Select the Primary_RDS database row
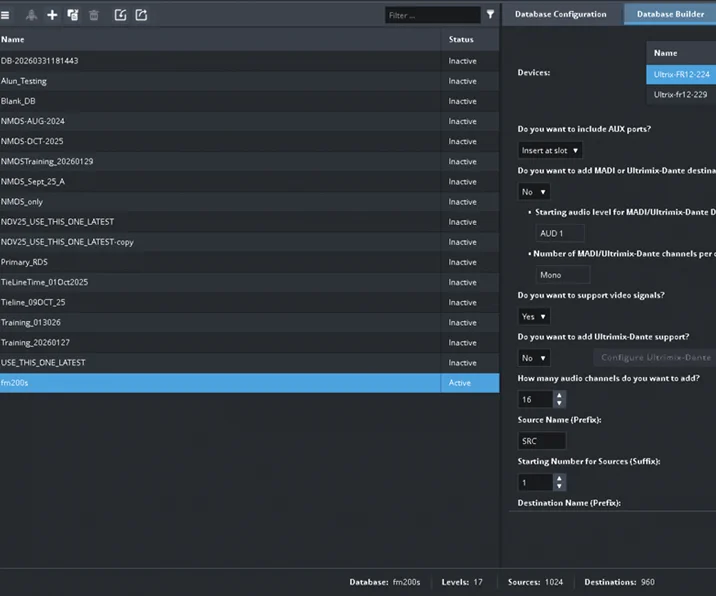Screen dimensions: 716x596 click(249, 262)
